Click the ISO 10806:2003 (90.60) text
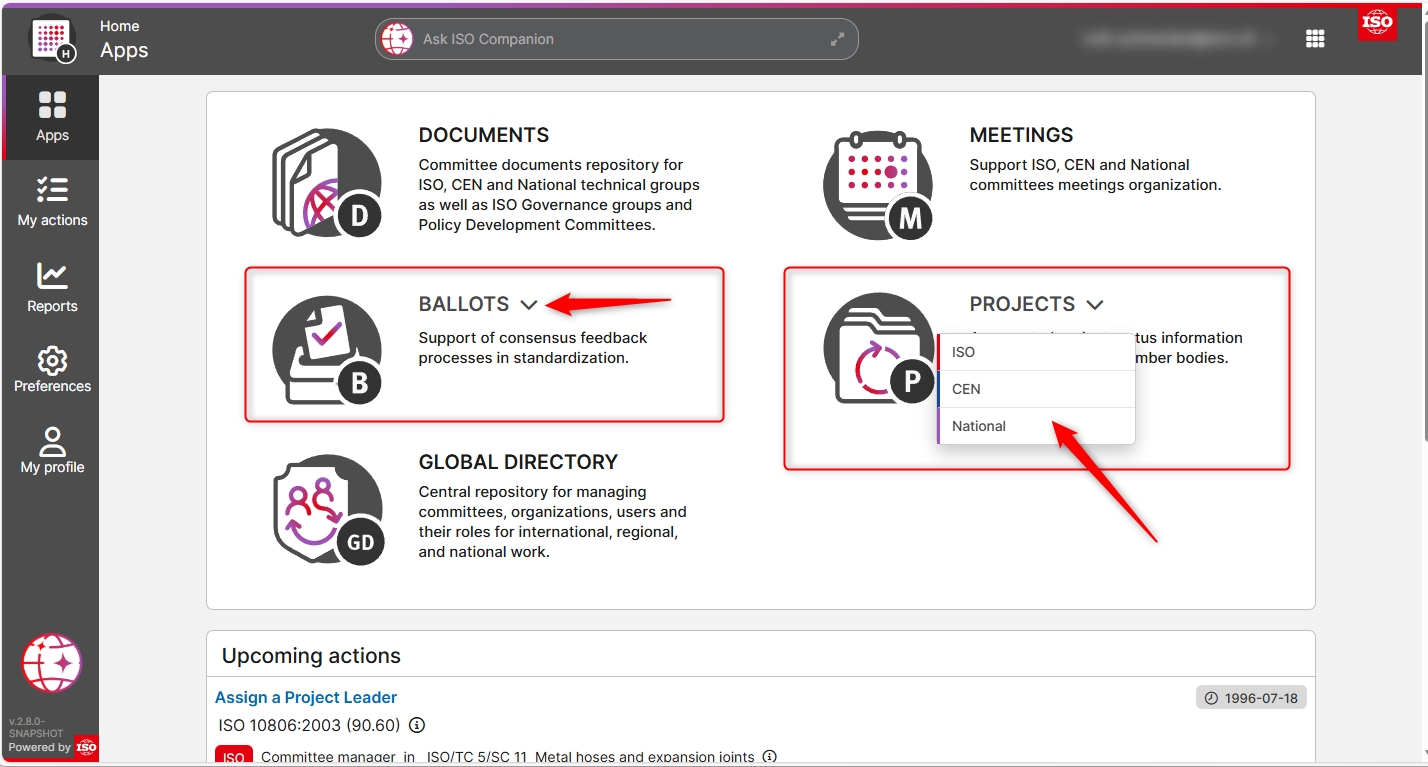 pos(309,725)
